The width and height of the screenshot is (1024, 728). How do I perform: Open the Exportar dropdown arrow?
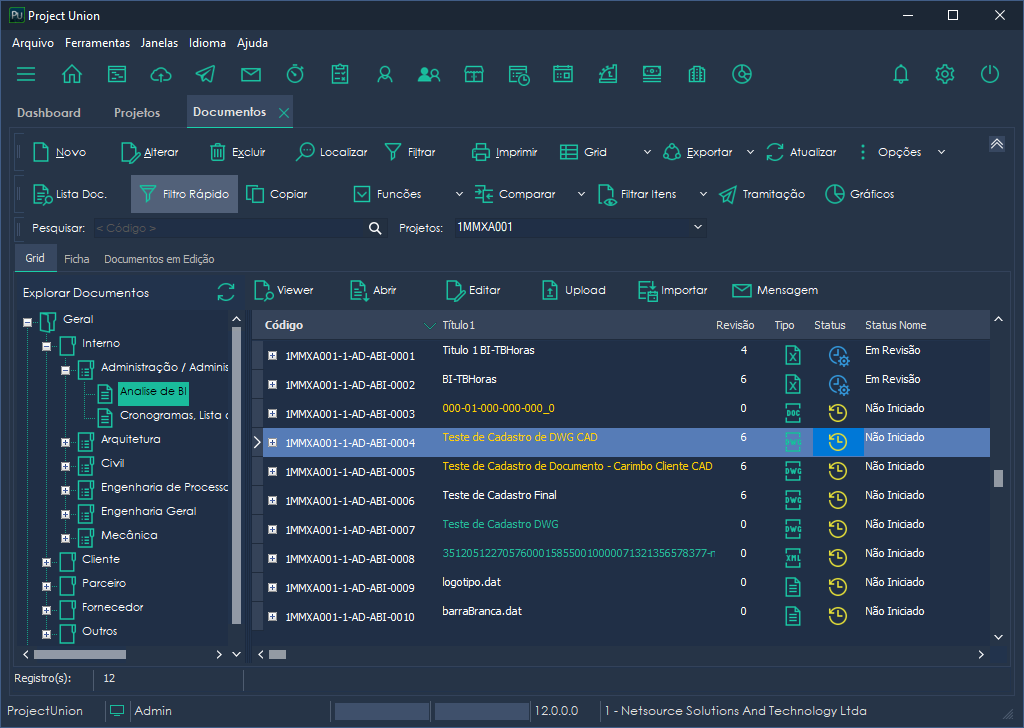click(750, 152)
